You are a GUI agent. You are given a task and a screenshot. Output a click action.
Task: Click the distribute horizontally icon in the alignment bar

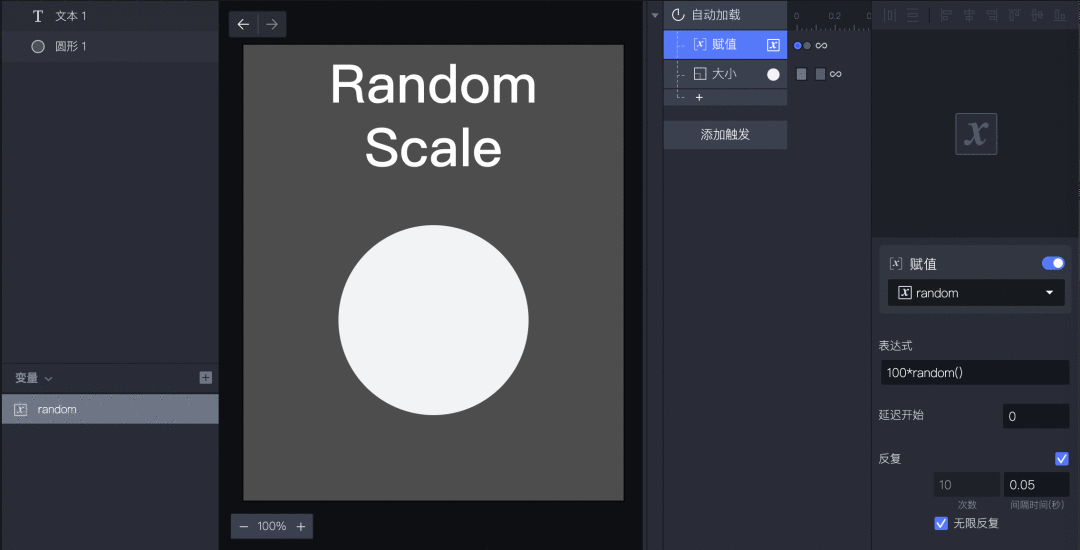click(x=890, y=15)
